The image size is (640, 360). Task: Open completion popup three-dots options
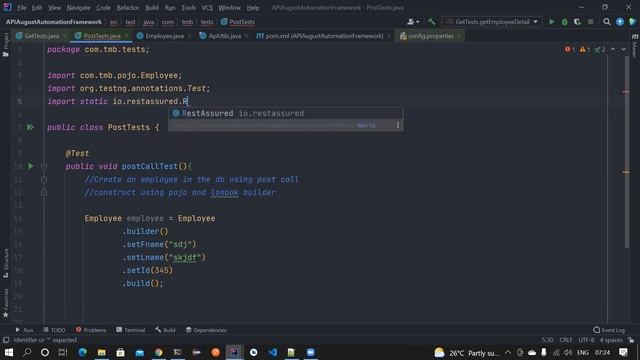pyautogui.click(x=398, y=125)
